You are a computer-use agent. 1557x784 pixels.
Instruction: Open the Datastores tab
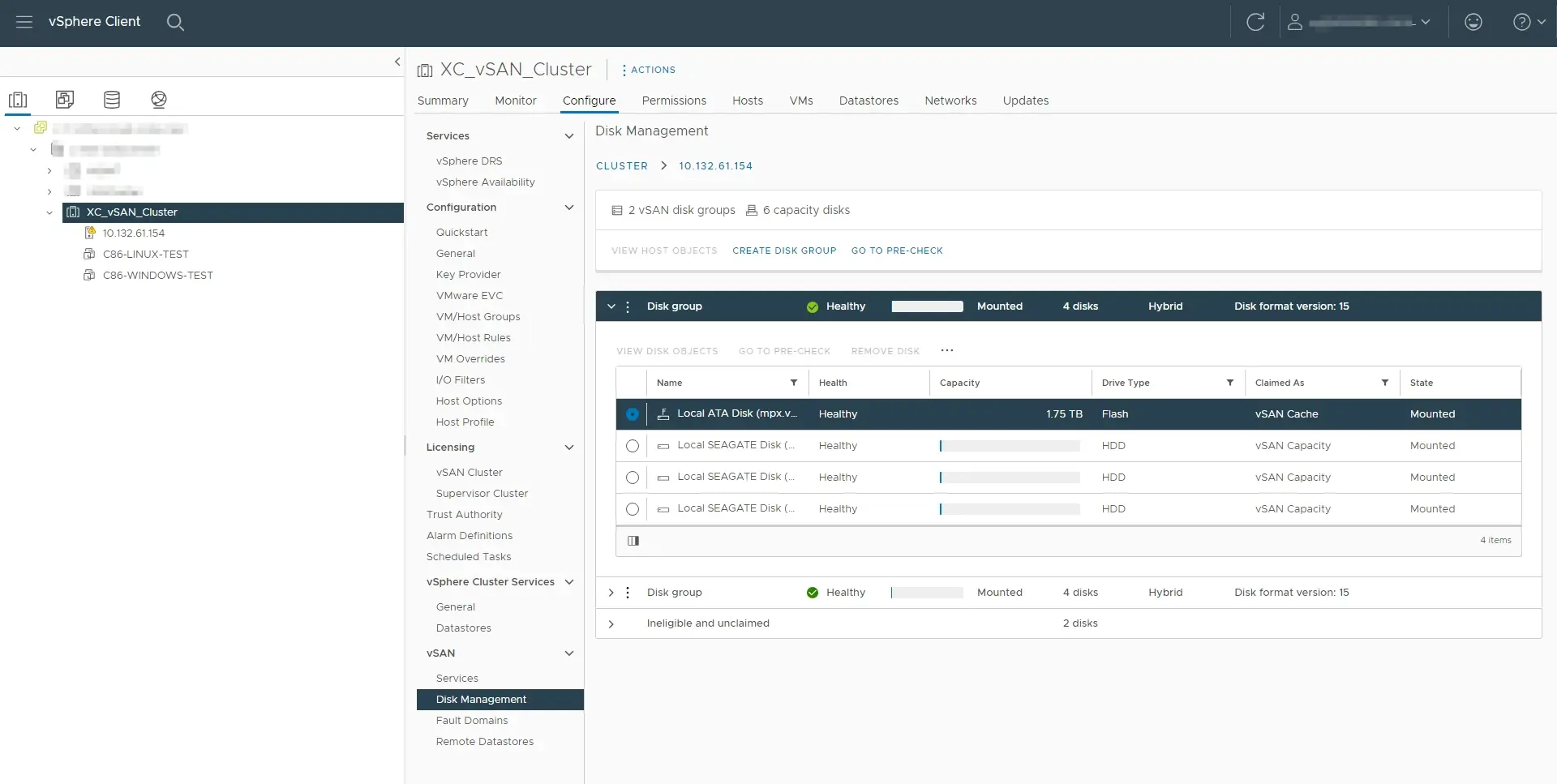[x=869, y=101]
